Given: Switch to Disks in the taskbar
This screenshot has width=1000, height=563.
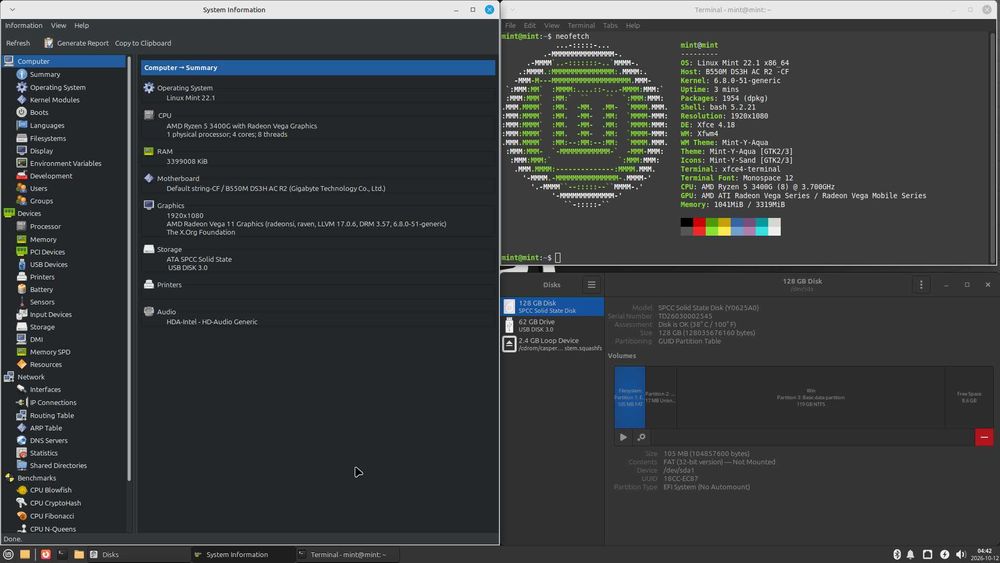Looking at the screenshot, I should click(104, 555).
